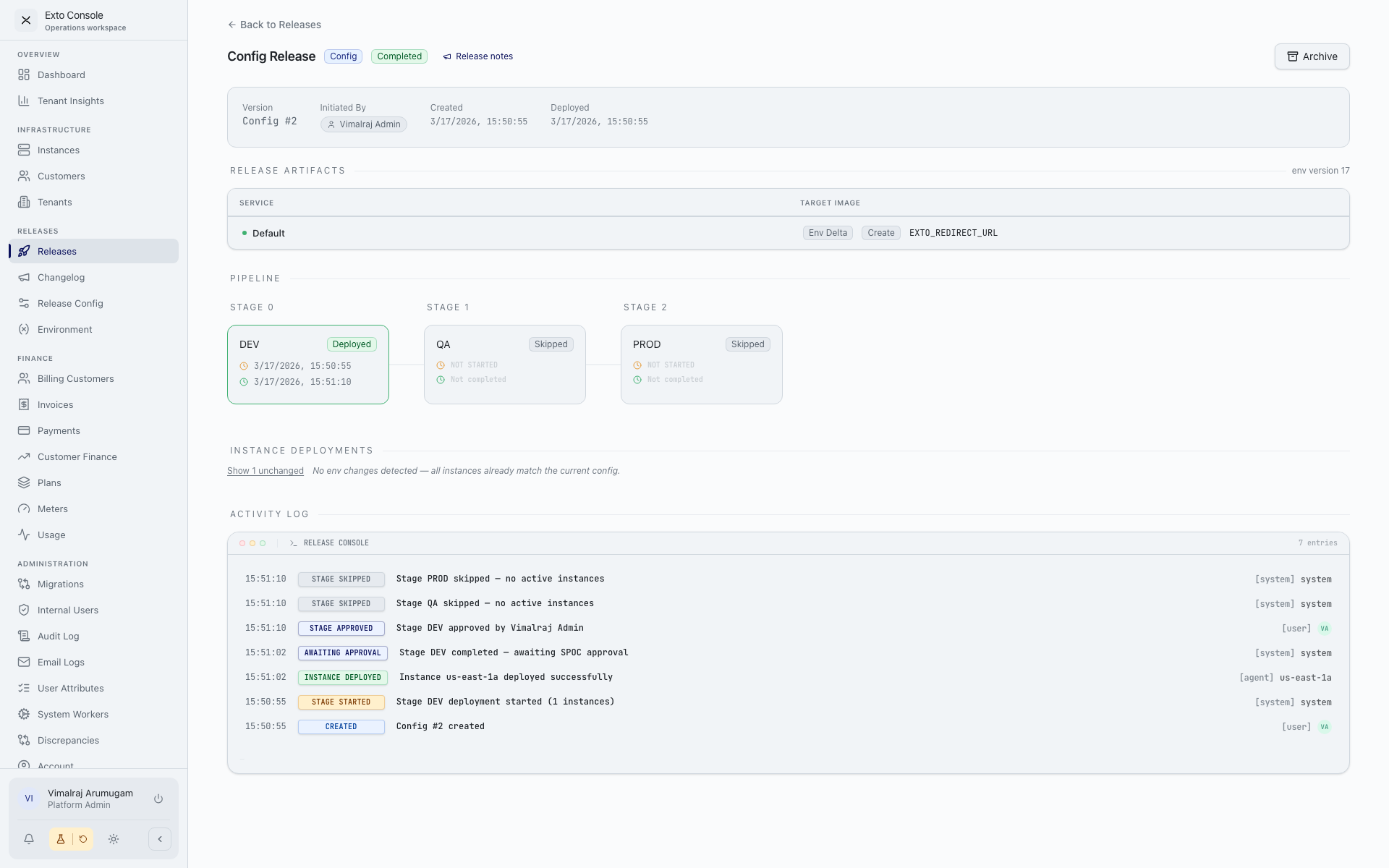Select the Default service row
Screen dimensions: 1389x868
pyautogui.click(x=789, y=233)
